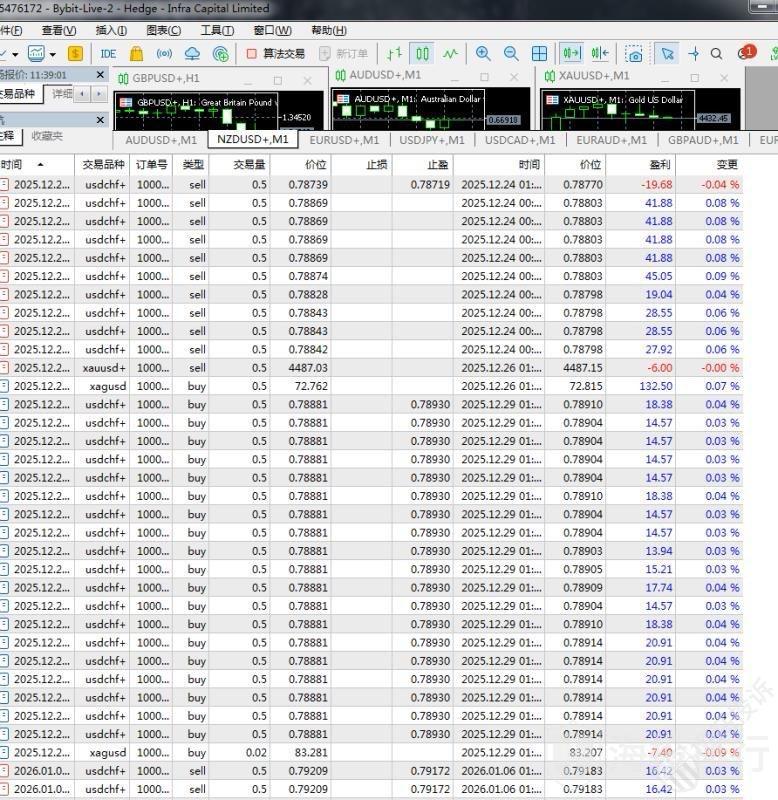The image size is (778, 800).
Task: Zoom out on the chart
Action: click(511, 53)
